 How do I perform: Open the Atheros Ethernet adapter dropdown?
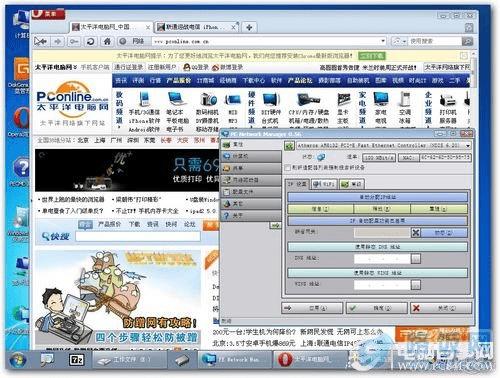(x=468, y=146)
